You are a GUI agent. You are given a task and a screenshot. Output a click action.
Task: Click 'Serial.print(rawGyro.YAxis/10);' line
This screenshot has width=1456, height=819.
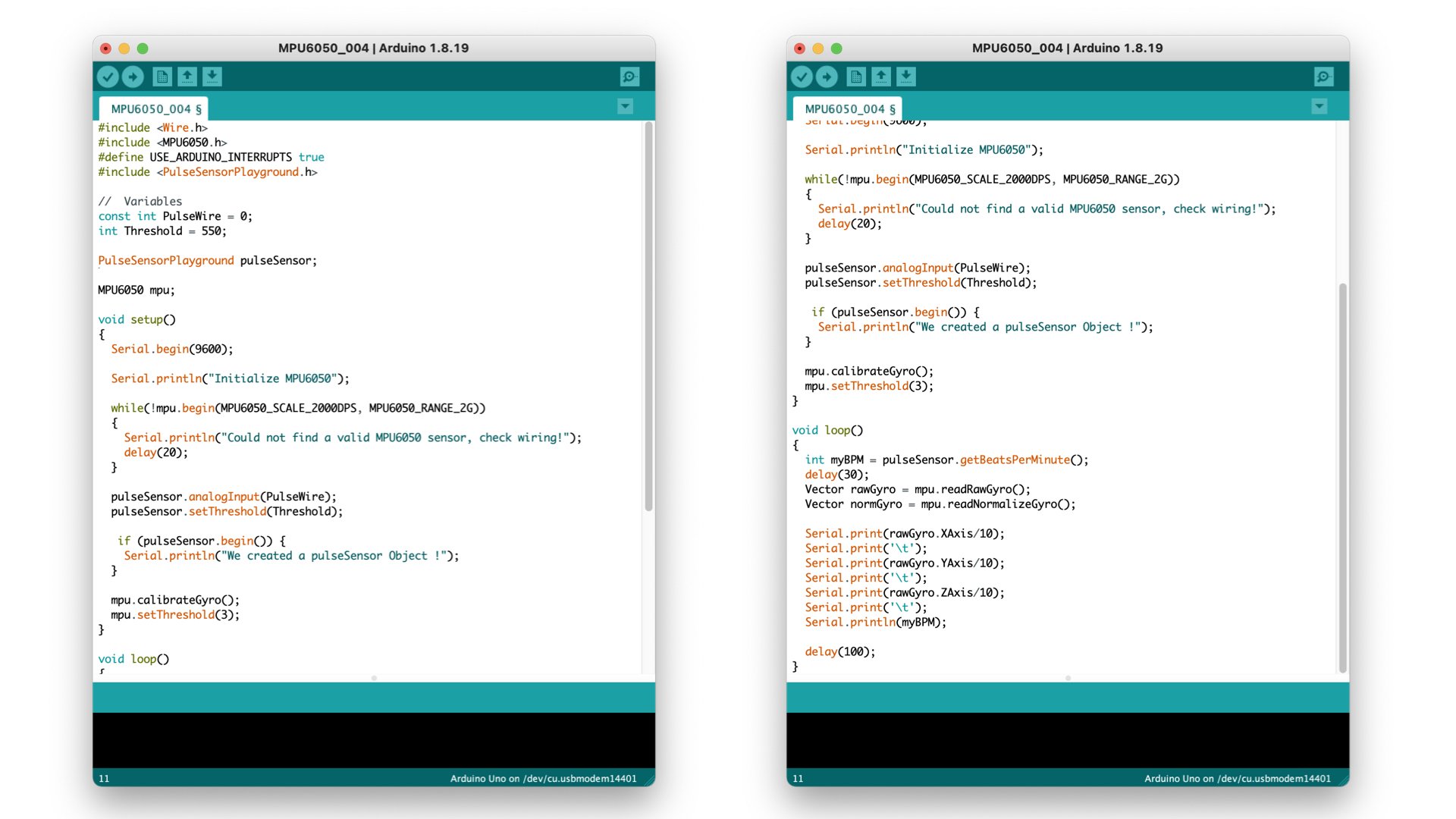(905, 563)
